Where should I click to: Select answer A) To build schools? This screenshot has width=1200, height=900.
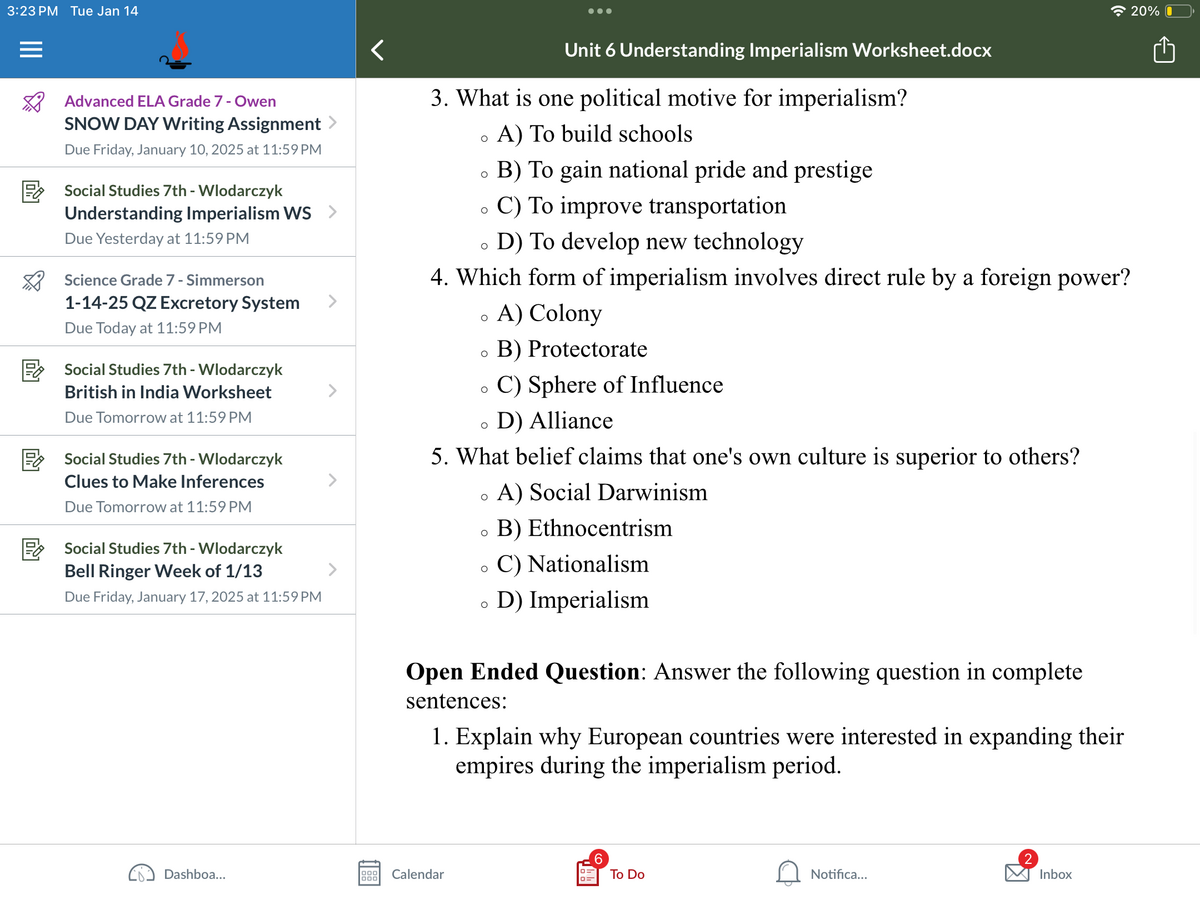click(594, 134)
